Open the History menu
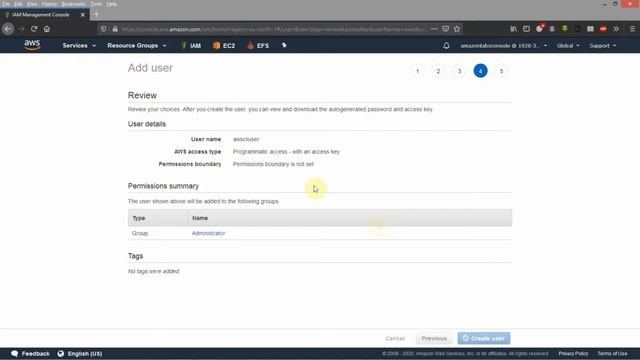The height and width of the screenshot is (360, 640). click(x=49, y=4)
